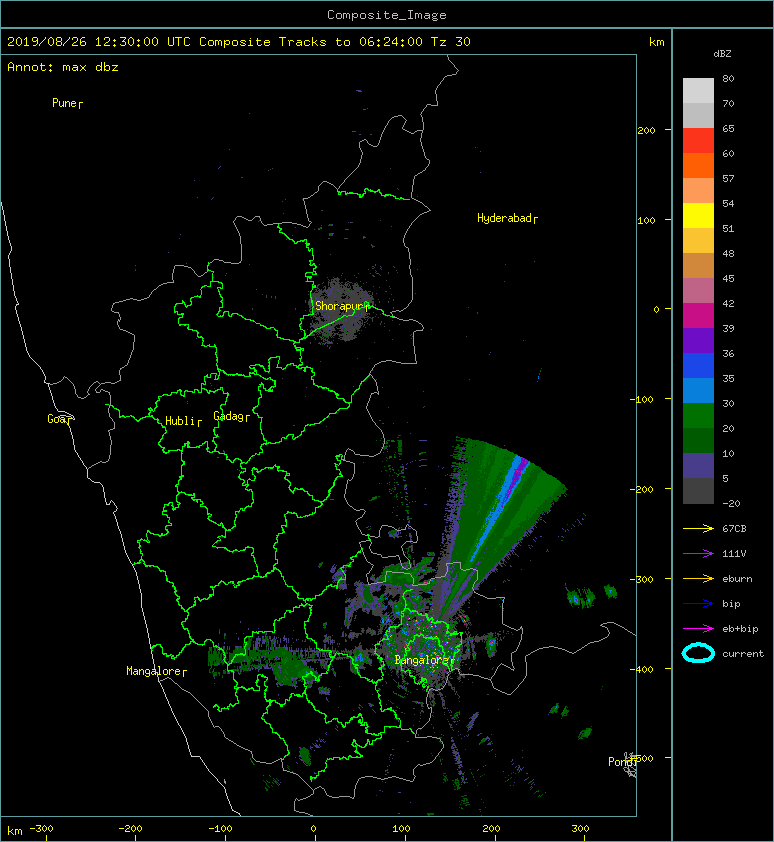Screen dimensions: 774x842
Task: Click the dark green 20 dBZ swatch
Action: 698,440
